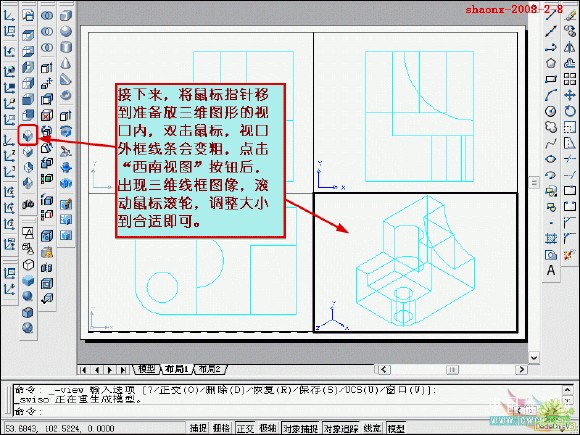
Task: Select the Torus solid icon
Action: (66, 95)
